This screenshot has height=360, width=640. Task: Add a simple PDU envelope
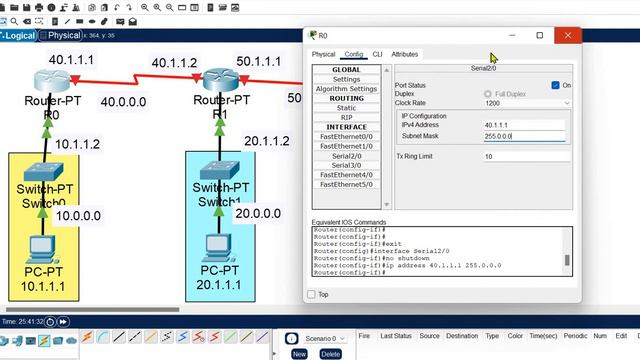pos(120,21)
